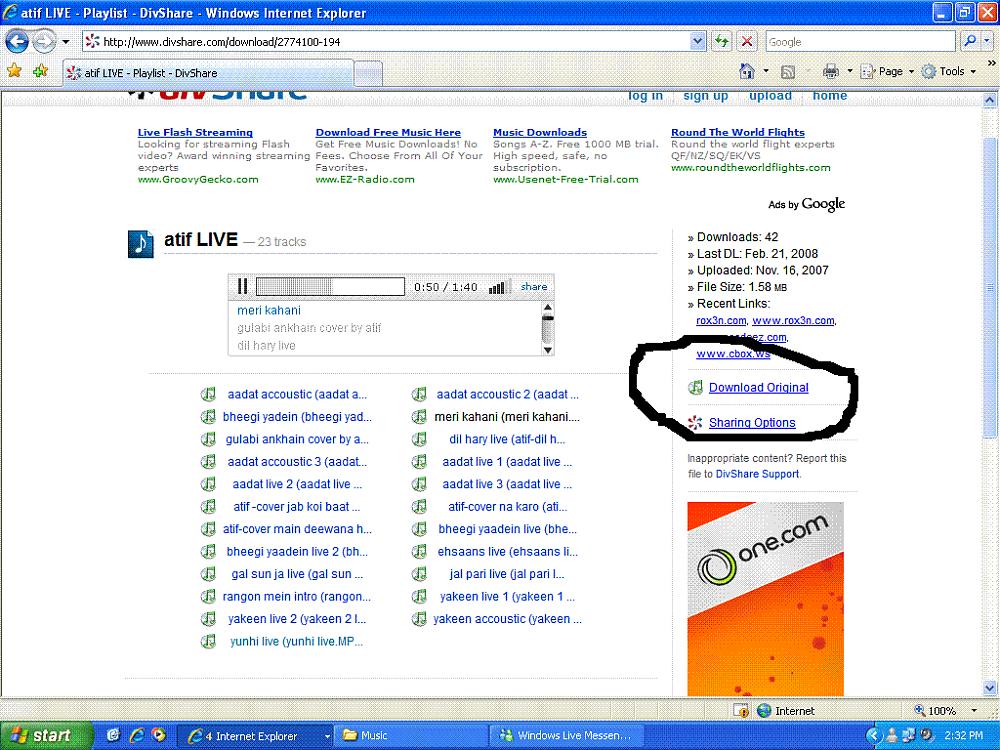Click the one.com banner advertisement
This screenshot has width=1000, height=750.
[x=765, y=599]
